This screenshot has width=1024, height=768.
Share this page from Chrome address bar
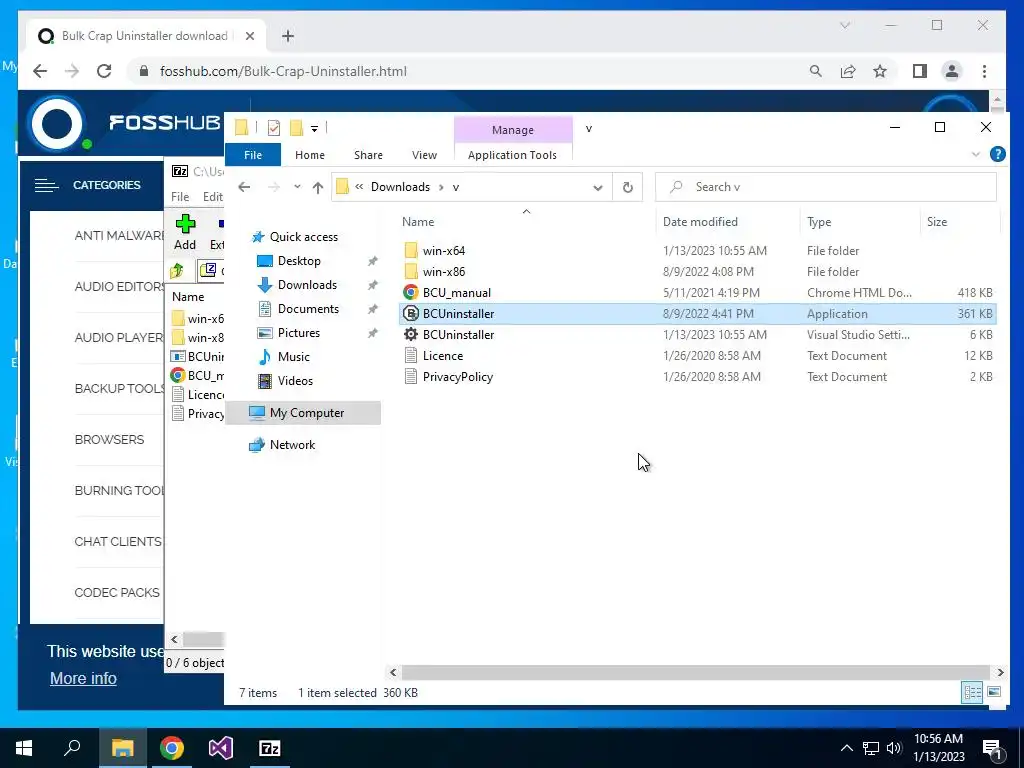pos(848,71)
